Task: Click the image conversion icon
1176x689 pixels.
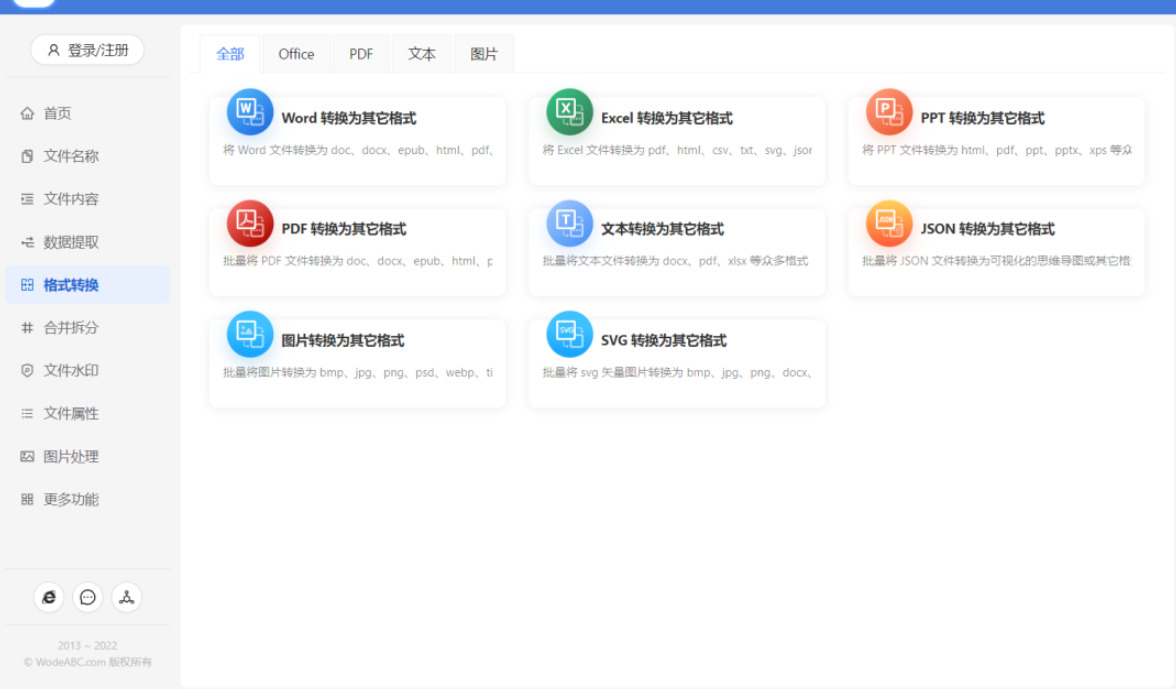Action: (x=249, y=334)
